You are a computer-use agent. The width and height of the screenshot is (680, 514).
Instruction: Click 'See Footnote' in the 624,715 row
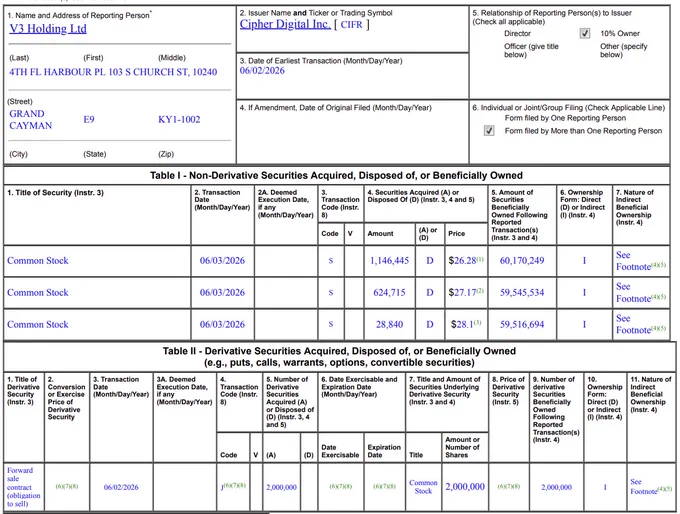(x=634, y=293)
